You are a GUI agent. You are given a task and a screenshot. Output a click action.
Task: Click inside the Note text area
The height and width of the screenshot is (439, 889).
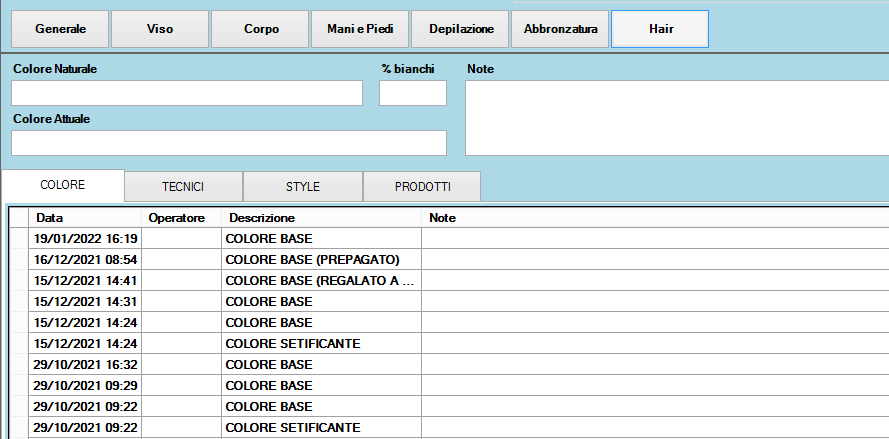click(676, 118)
